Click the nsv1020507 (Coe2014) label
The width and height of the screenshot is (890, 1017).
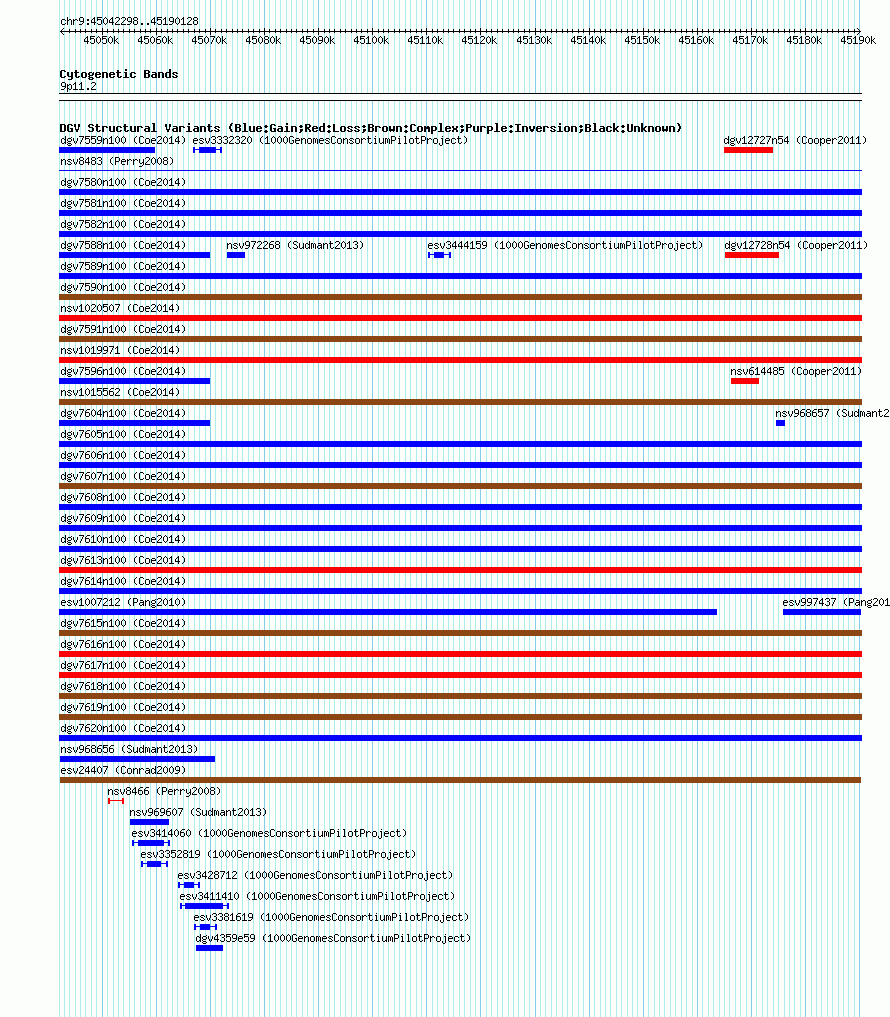120,308
